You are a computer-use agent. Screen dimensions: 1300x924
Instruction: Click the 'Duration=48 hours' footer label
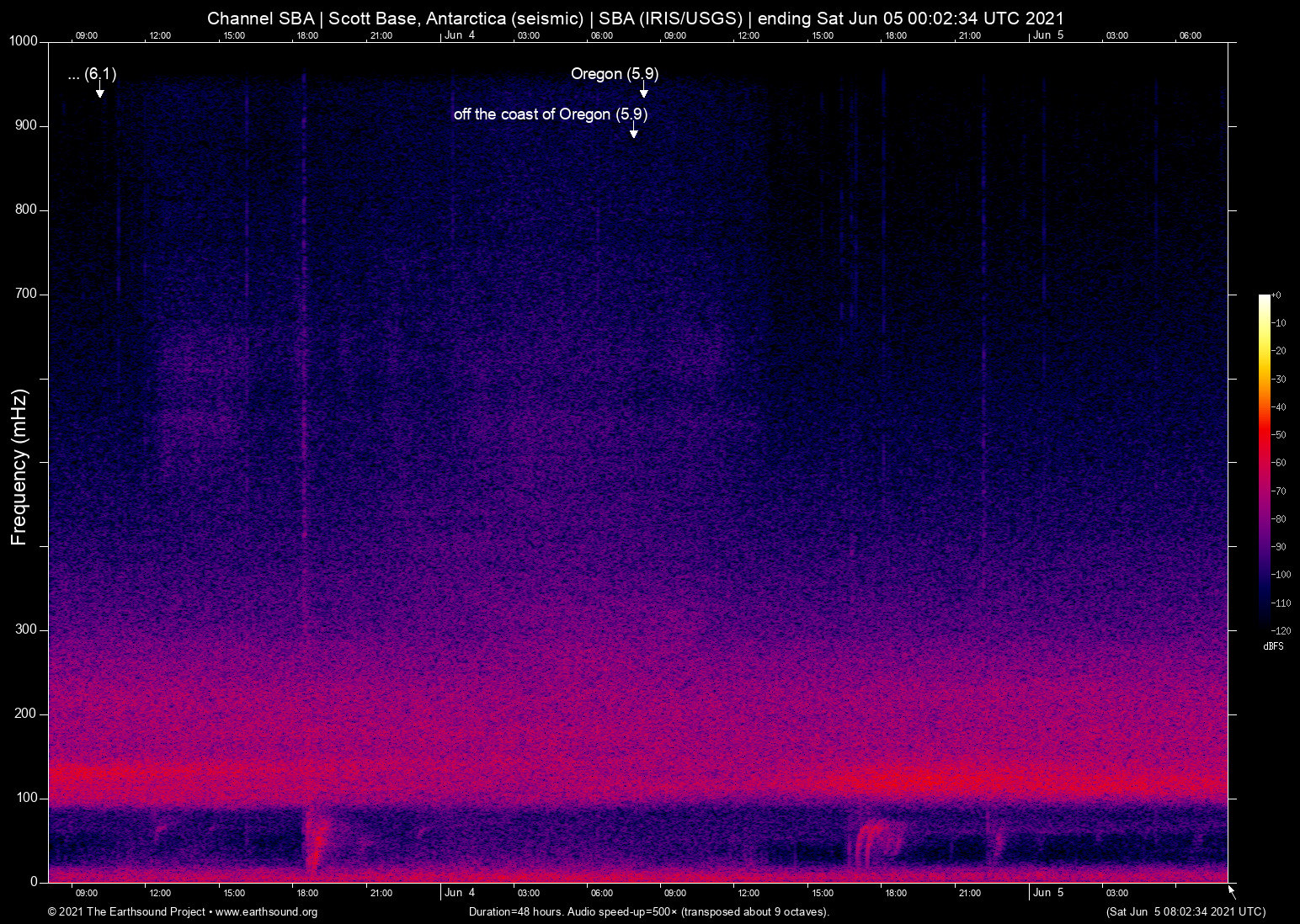[x=513, y=911]
